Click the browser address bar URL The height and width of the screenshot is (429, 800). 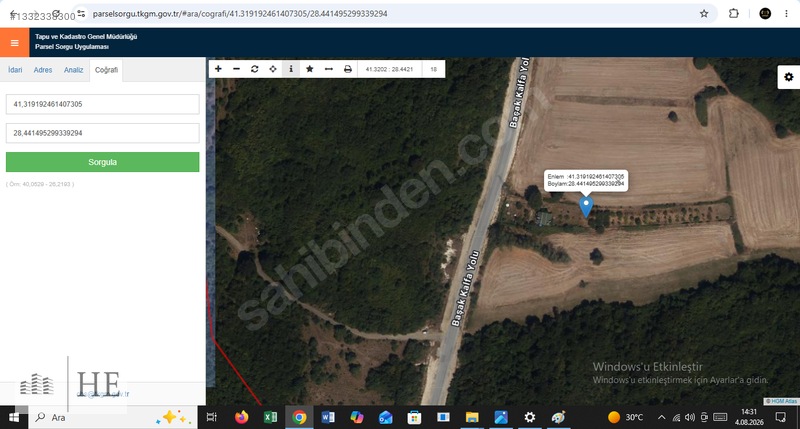point(240,14)
